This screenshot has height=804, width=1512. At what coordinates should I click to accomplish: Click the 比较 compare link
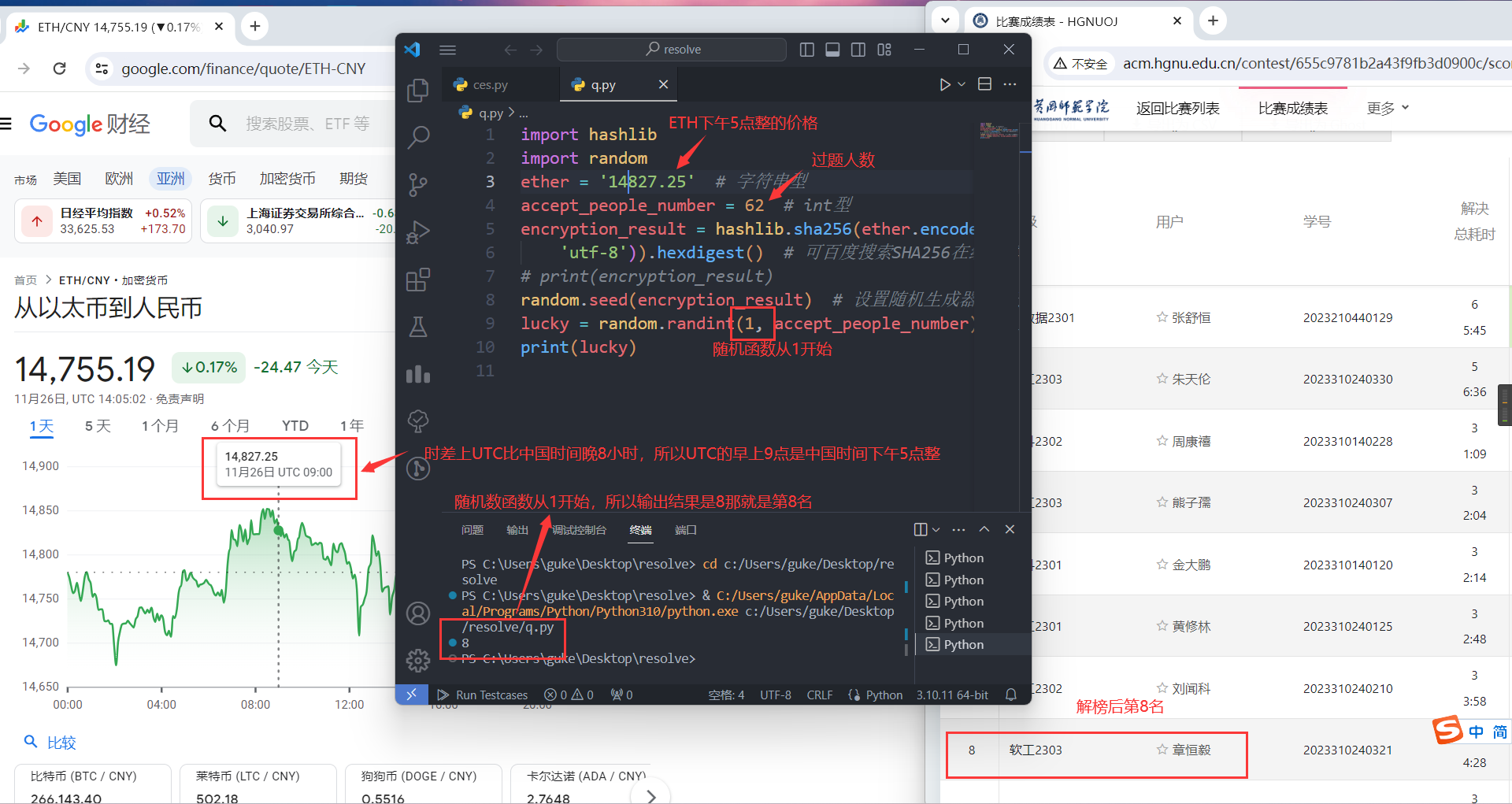(50, 742)
